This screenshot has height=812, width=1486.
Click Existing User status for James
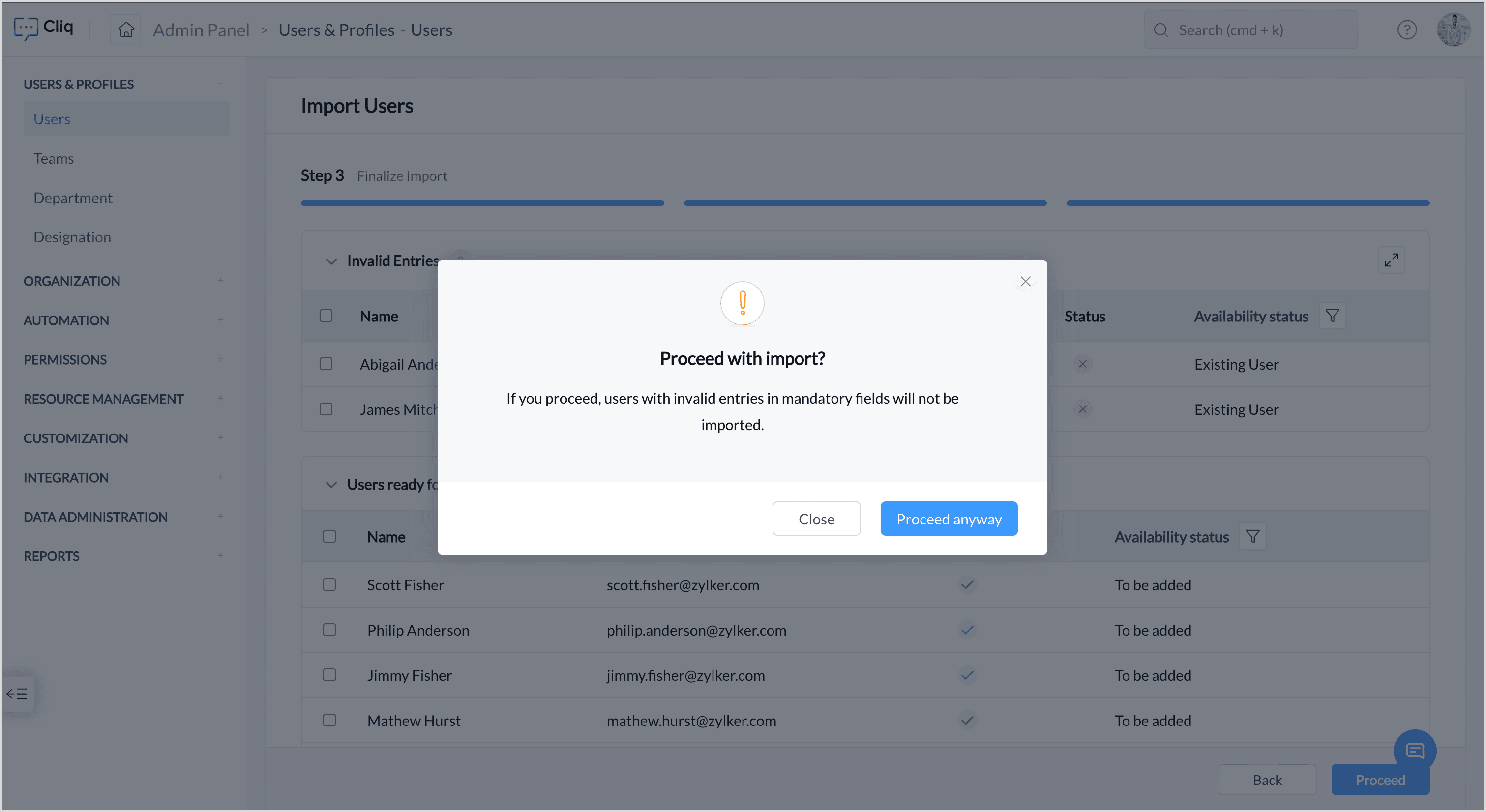pos(1236,409)
